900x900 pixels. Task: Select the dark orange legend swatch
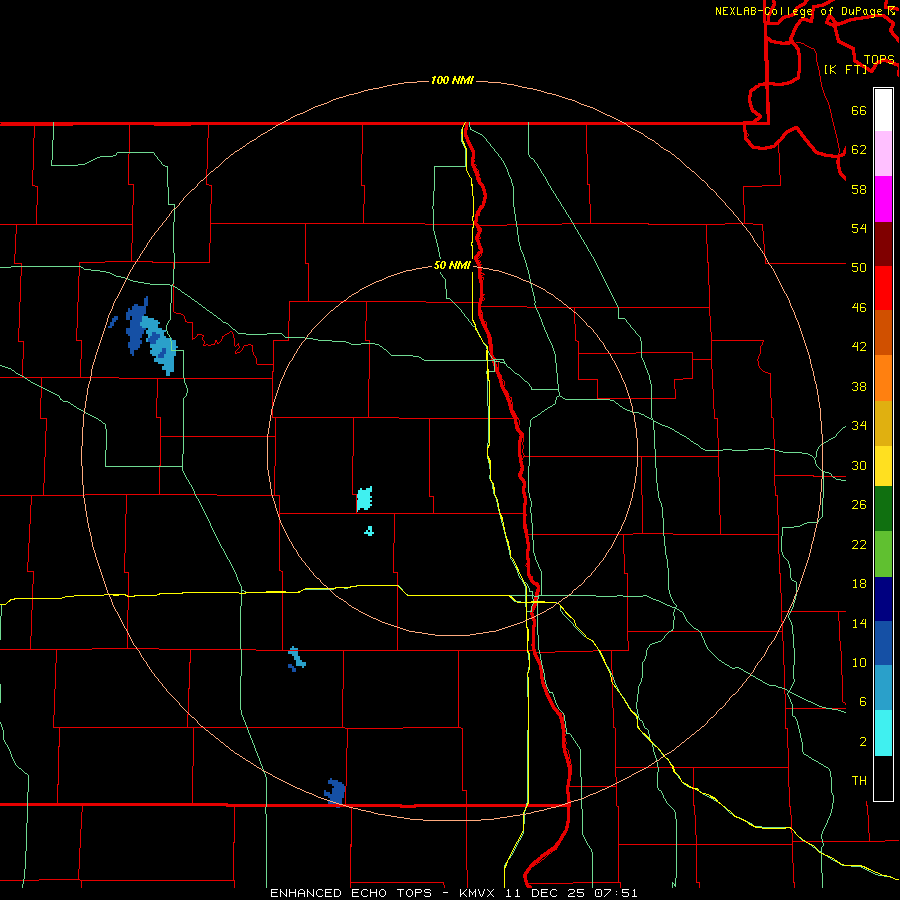883,332
